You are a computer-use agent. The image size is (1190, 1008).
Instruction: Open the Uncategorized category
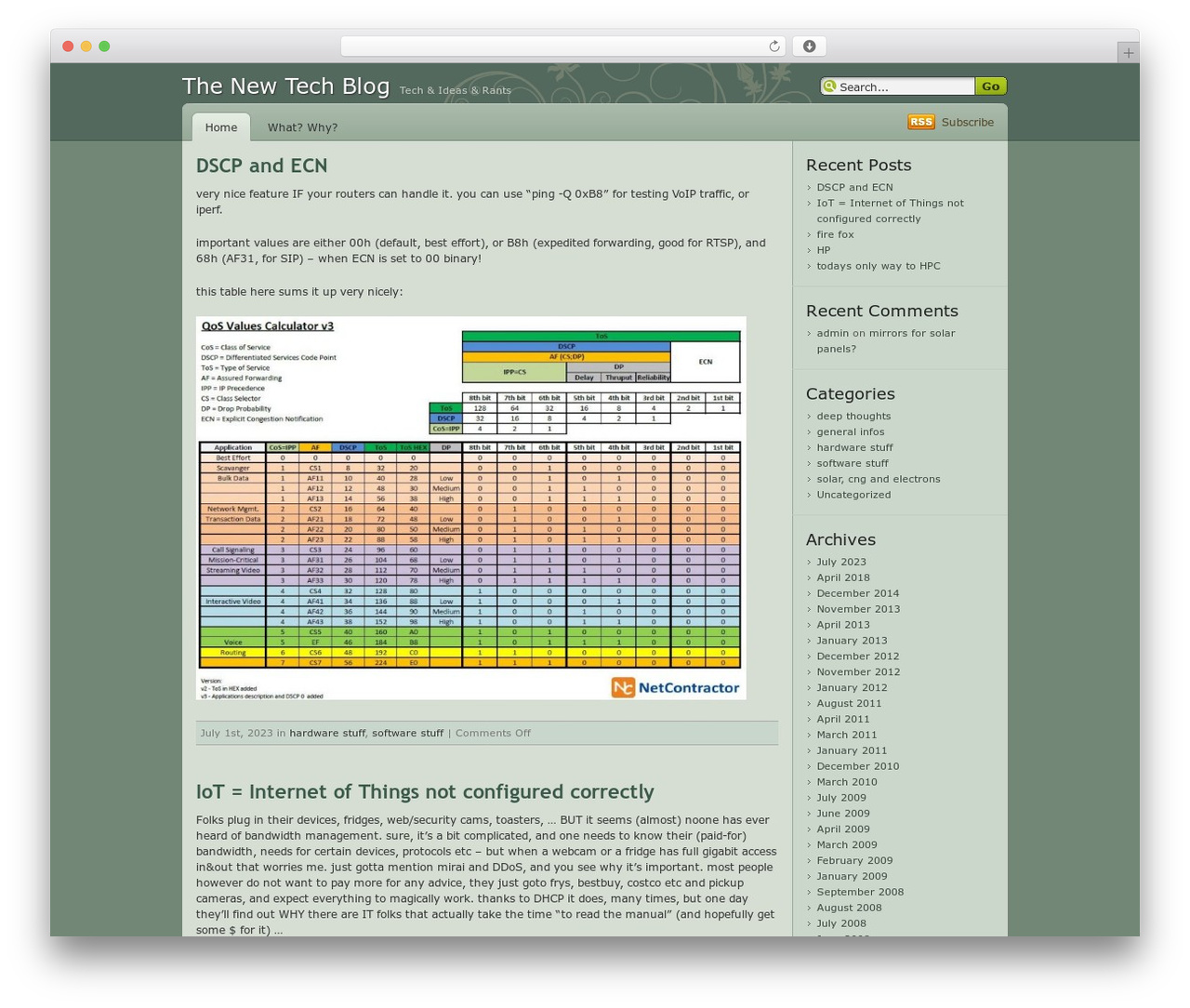click(853, 495)
